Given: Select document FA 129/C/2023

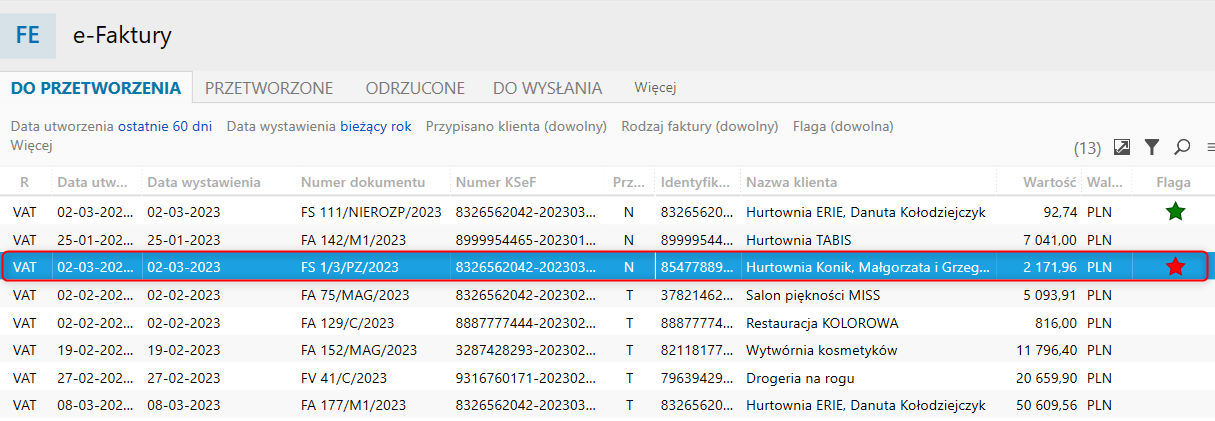Looking at the screenshot, I should tap(347, 323).
